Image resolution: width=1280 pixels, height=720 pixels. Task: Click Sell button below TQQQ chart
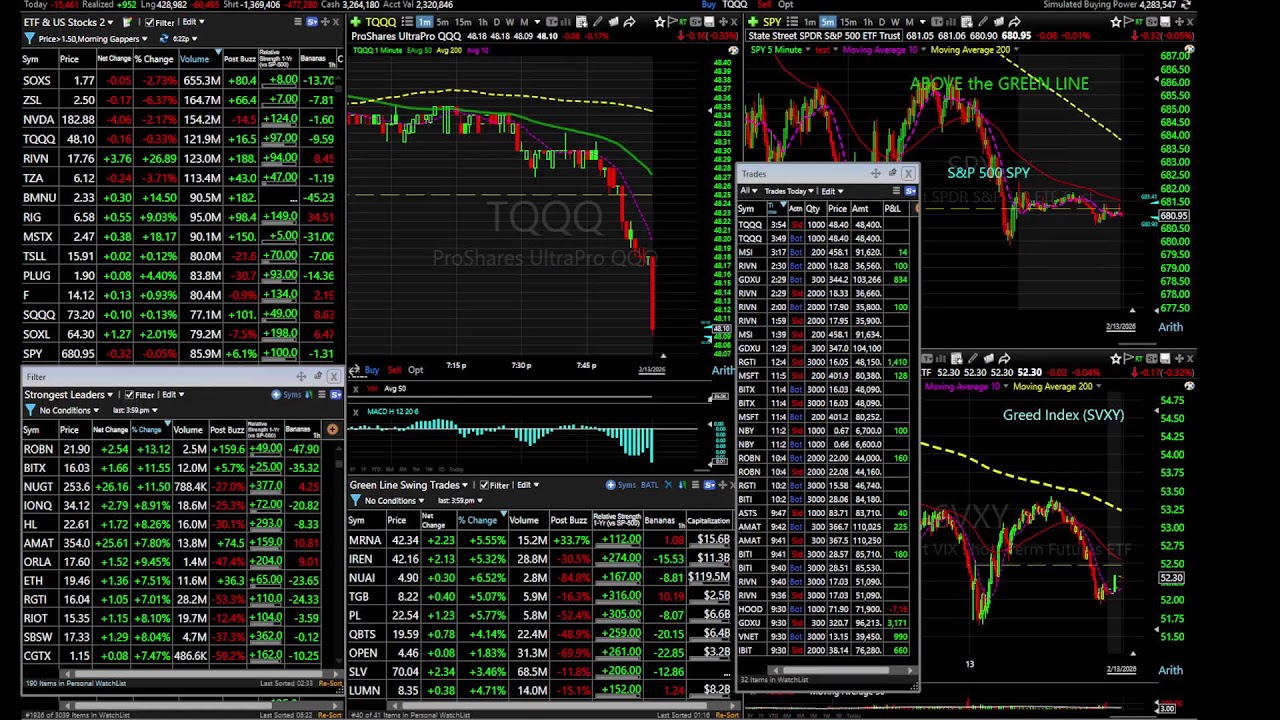tap(394, 370)
